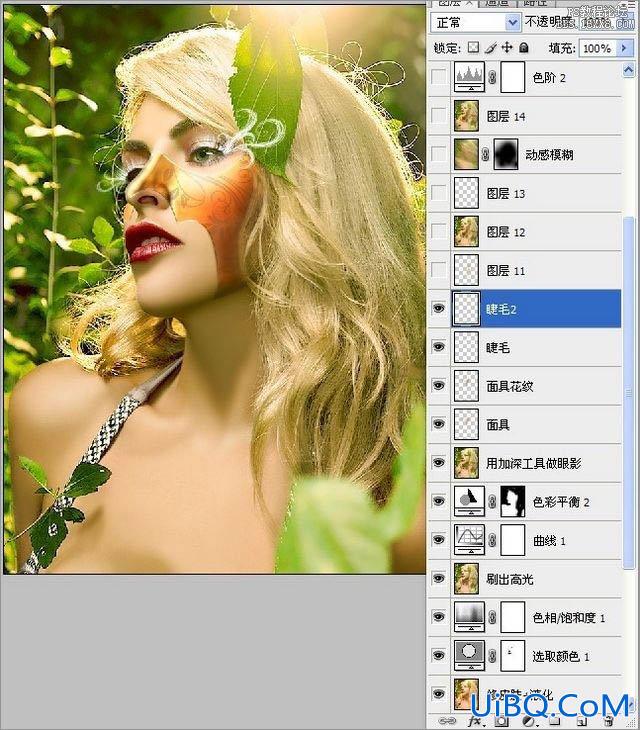Show the 图层 13 layer
The width and height of the screenshot is (640, 730).
pos(438,193)
